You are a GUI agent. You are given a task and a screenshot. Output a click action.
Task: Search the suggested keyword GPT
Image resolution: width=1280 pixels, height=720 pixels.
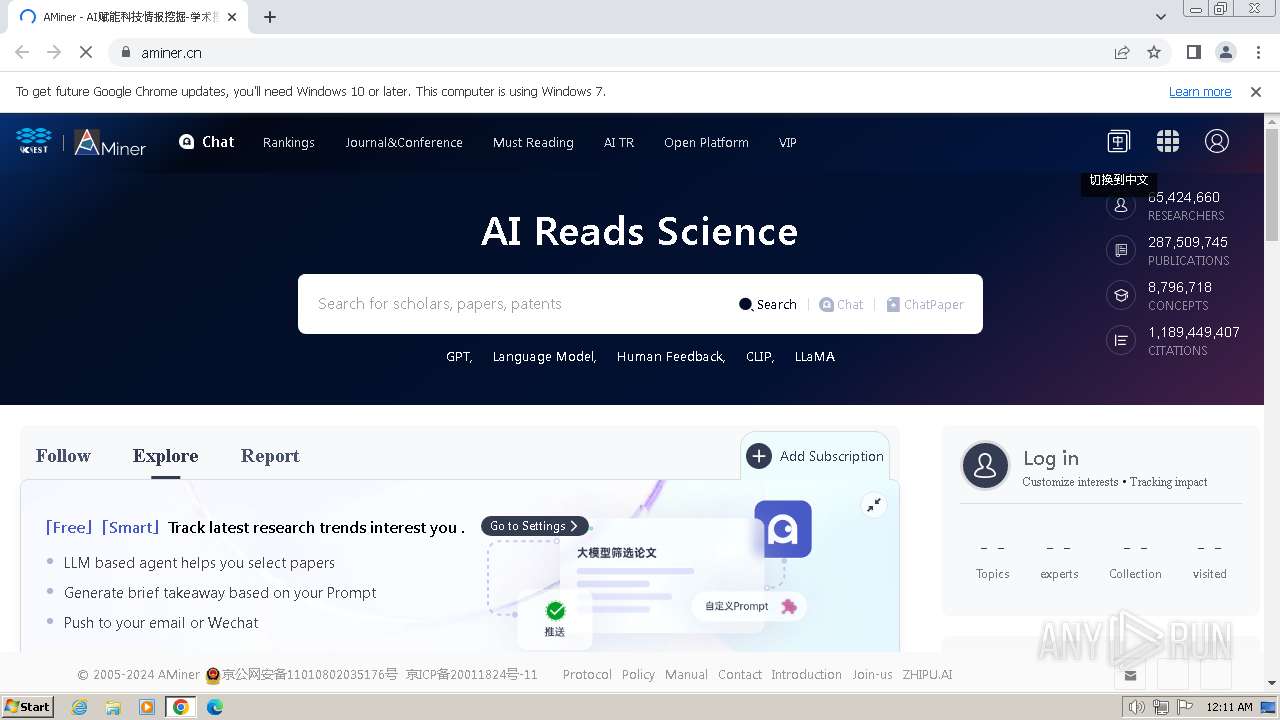[459, 356]
